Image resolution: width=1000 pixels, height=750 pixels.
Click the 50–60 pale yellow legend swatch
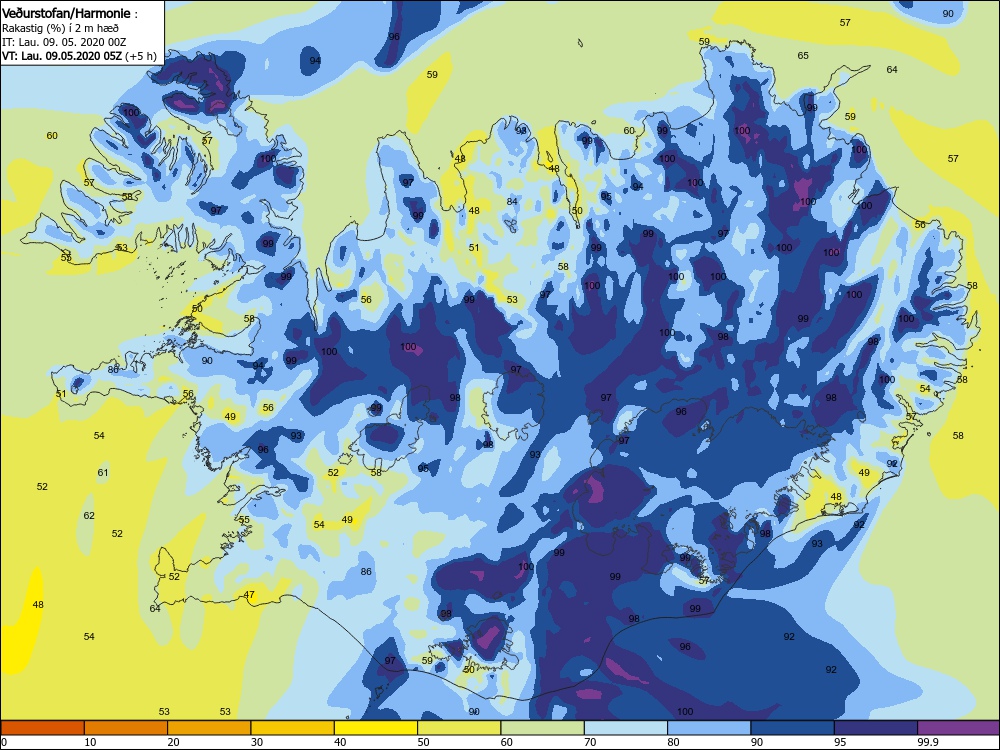pos(459,728)
